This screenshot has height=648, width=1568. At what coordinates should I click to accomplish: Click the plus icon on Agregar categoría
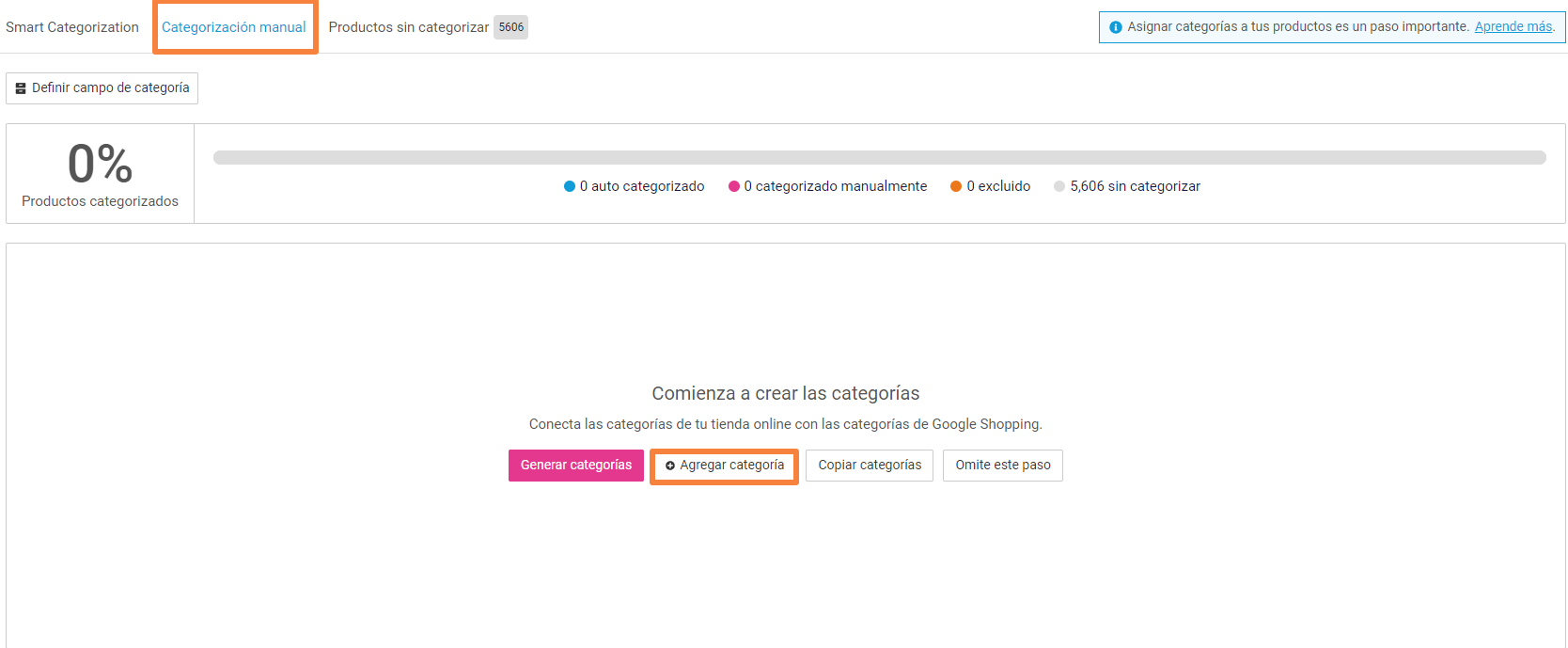[670, 466]
